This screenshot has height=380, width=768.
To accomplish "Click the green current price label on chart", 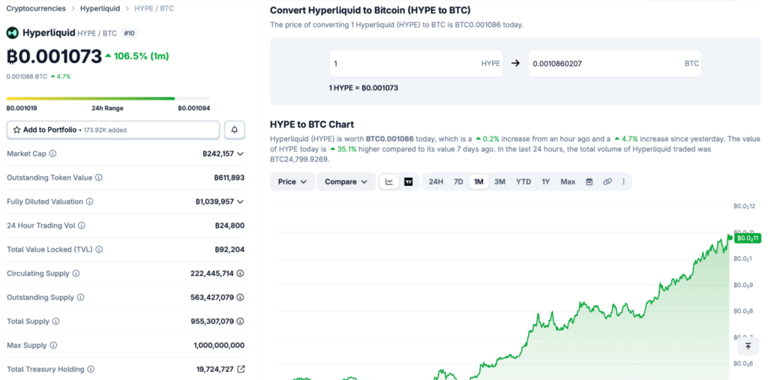I will click(748, 238).
